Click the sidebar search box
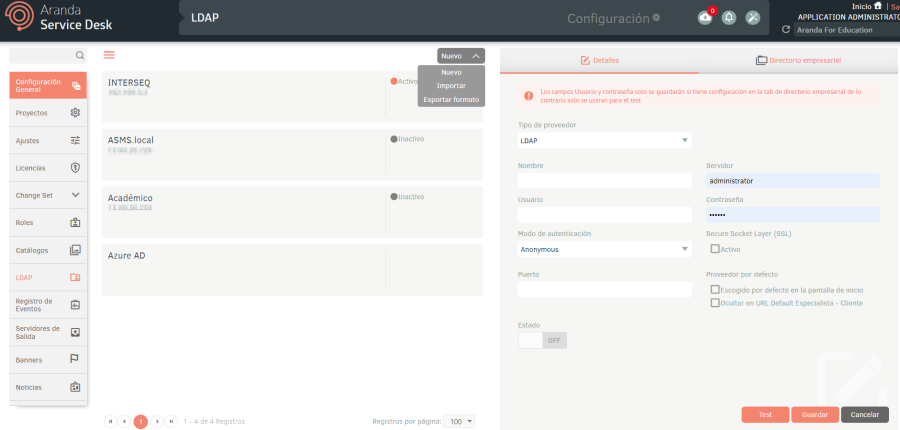Image resolution: width=900 pixels, height=430 pixels. point(48,56)
